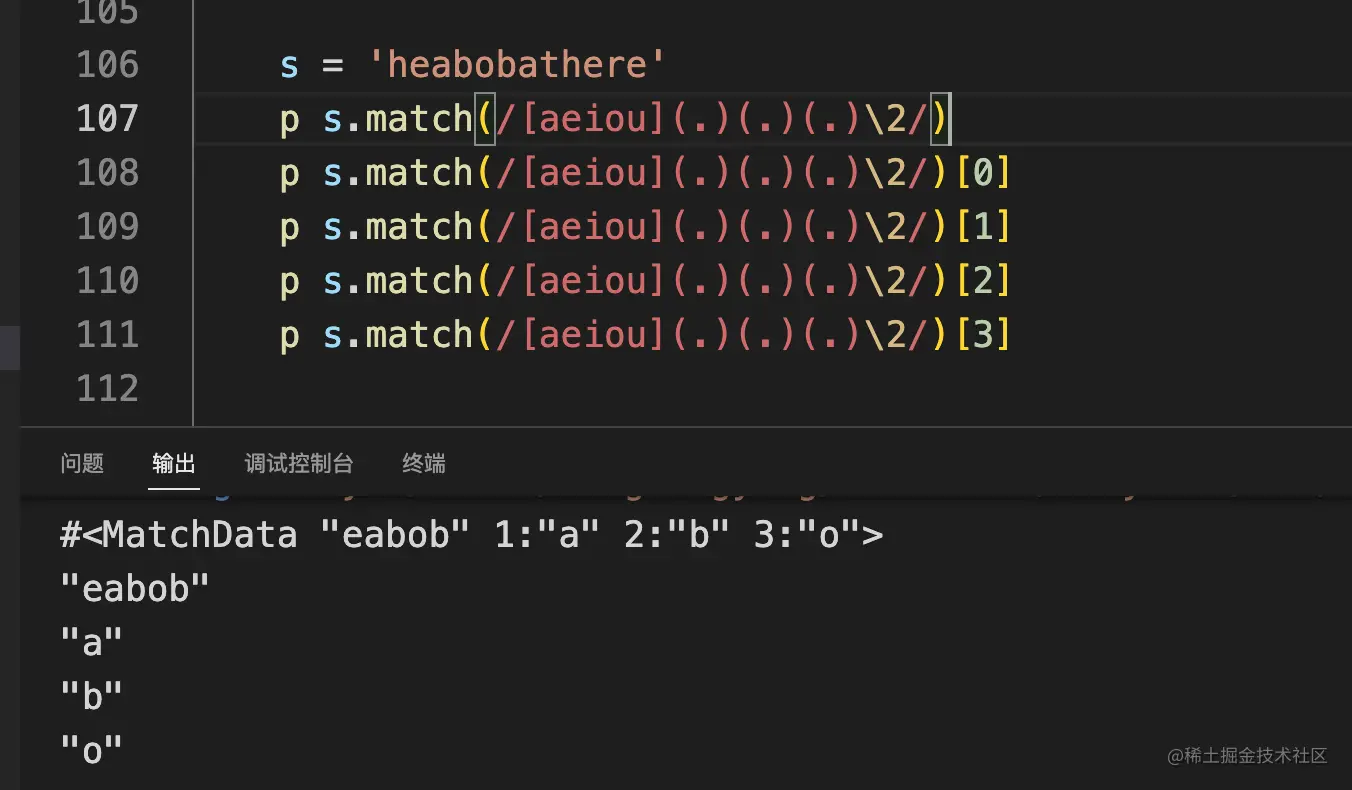The height and width of the screenshot is (790, 1352).
Task: Click the "o" output line
Action: point(92,750)
